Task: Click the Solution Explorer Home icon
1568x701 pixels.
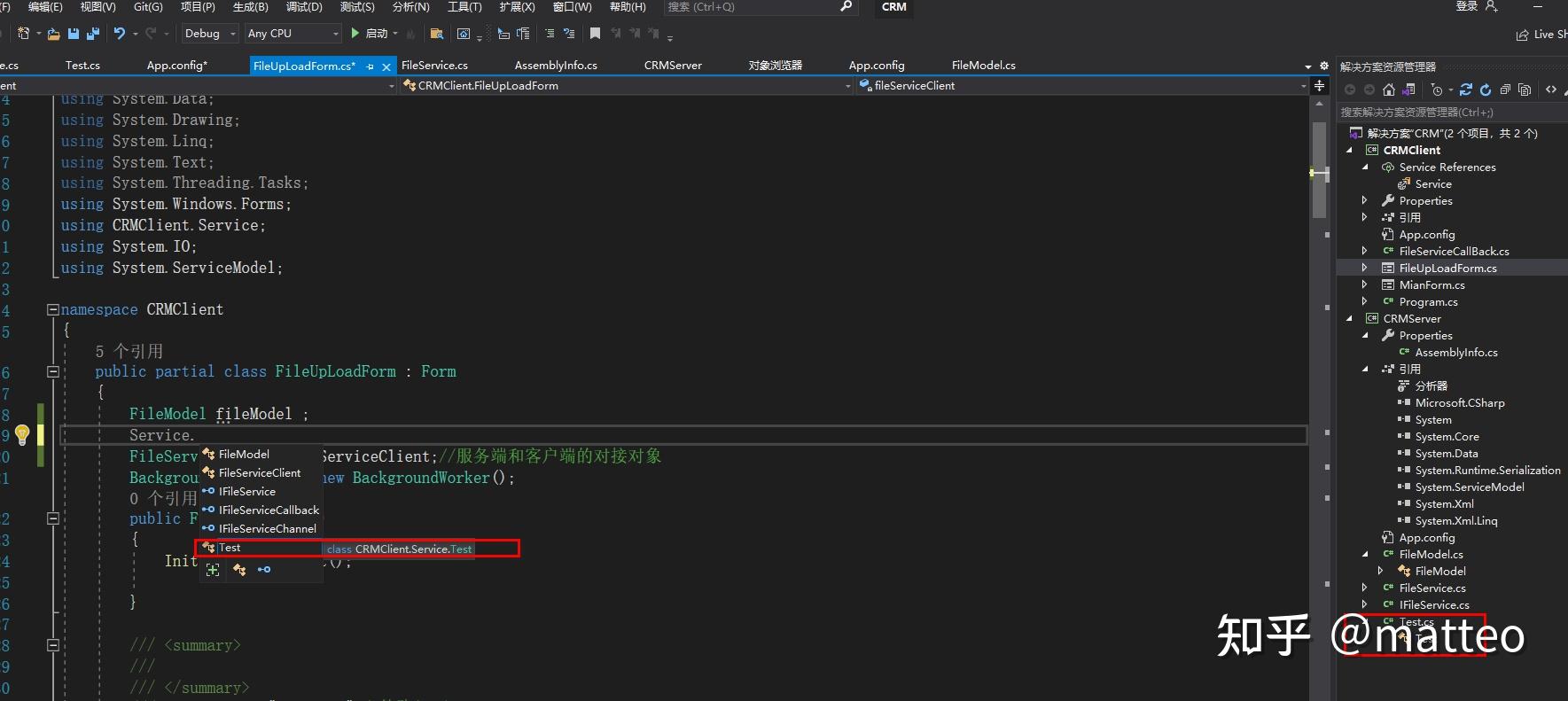Action: click(1389, 90)
